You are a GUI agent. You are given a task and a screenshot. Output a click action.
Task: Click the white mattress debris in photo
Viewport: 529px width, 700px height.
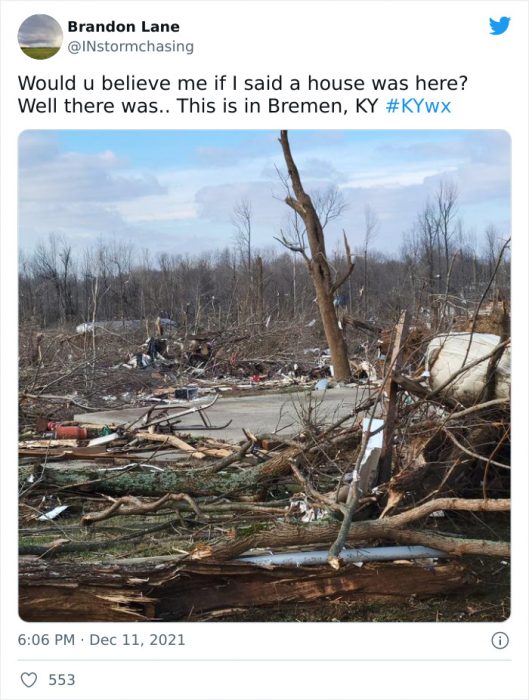[x=467, y=365]
